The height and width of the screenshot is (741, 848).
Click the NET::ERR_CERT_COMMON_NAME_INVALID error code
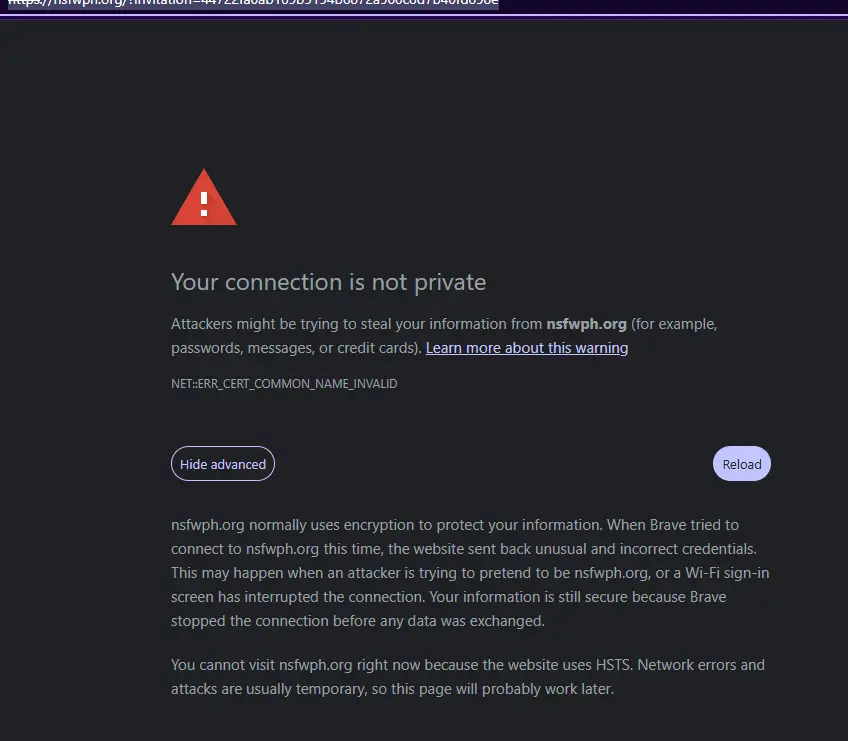pyautogui.click(x=284, y=383)
